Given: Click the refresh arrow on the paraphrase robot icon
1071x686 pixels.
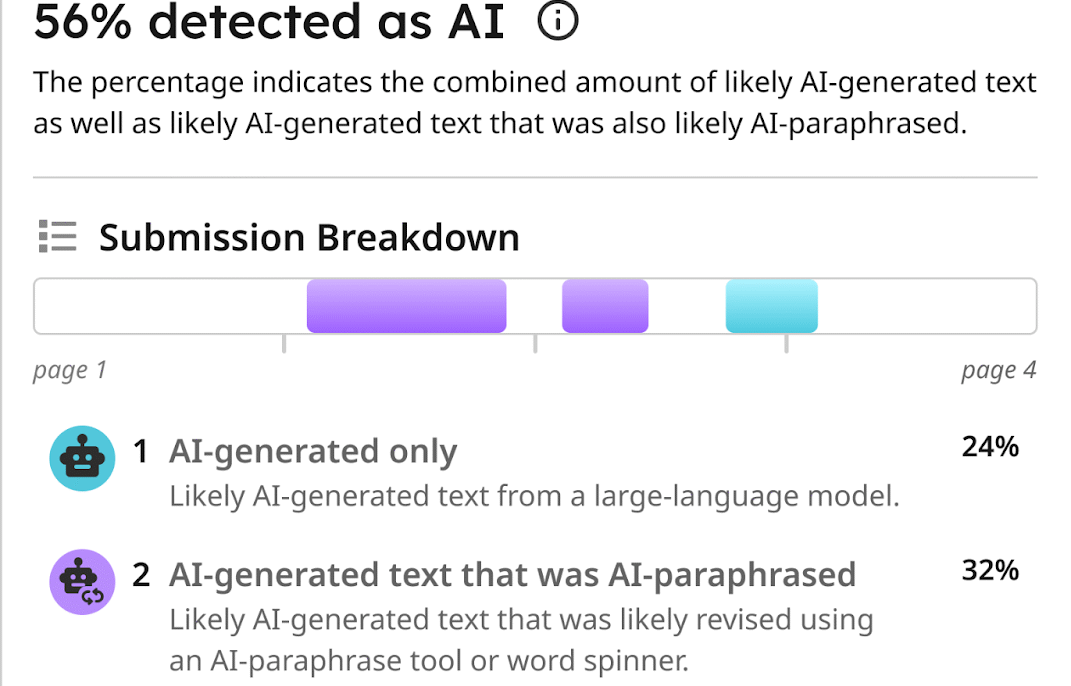Looking at the screenshot, I should (x=92, y=594).
